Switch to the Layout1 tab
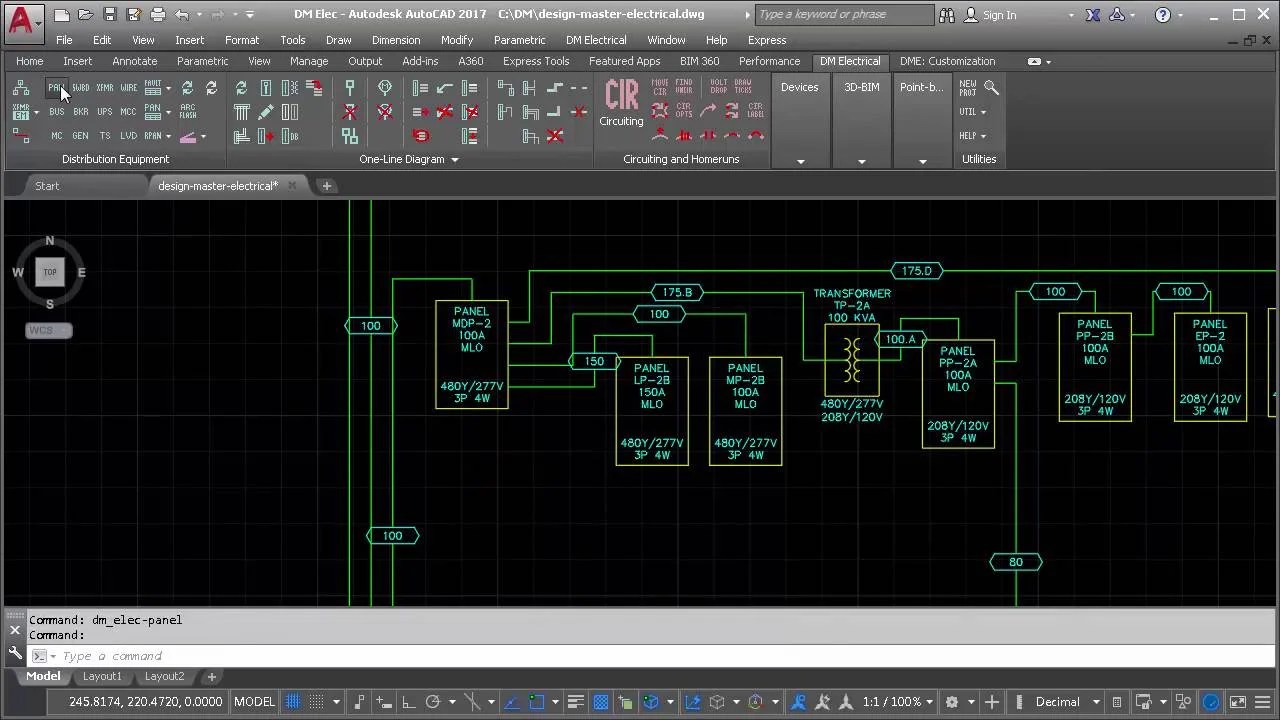Viewport: 1280px width, 720px height. [102, 677]
